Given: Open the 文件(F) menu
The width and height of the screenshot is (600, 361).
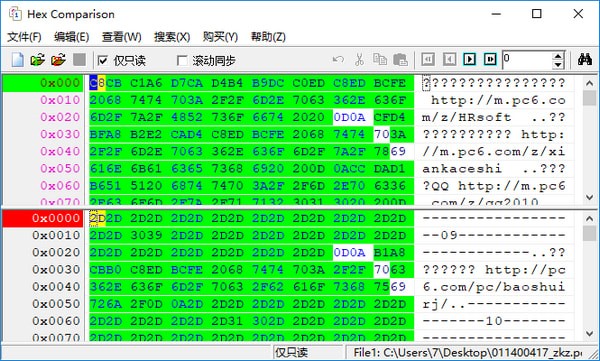Looking at the screenshot, I should coord(24,37).
